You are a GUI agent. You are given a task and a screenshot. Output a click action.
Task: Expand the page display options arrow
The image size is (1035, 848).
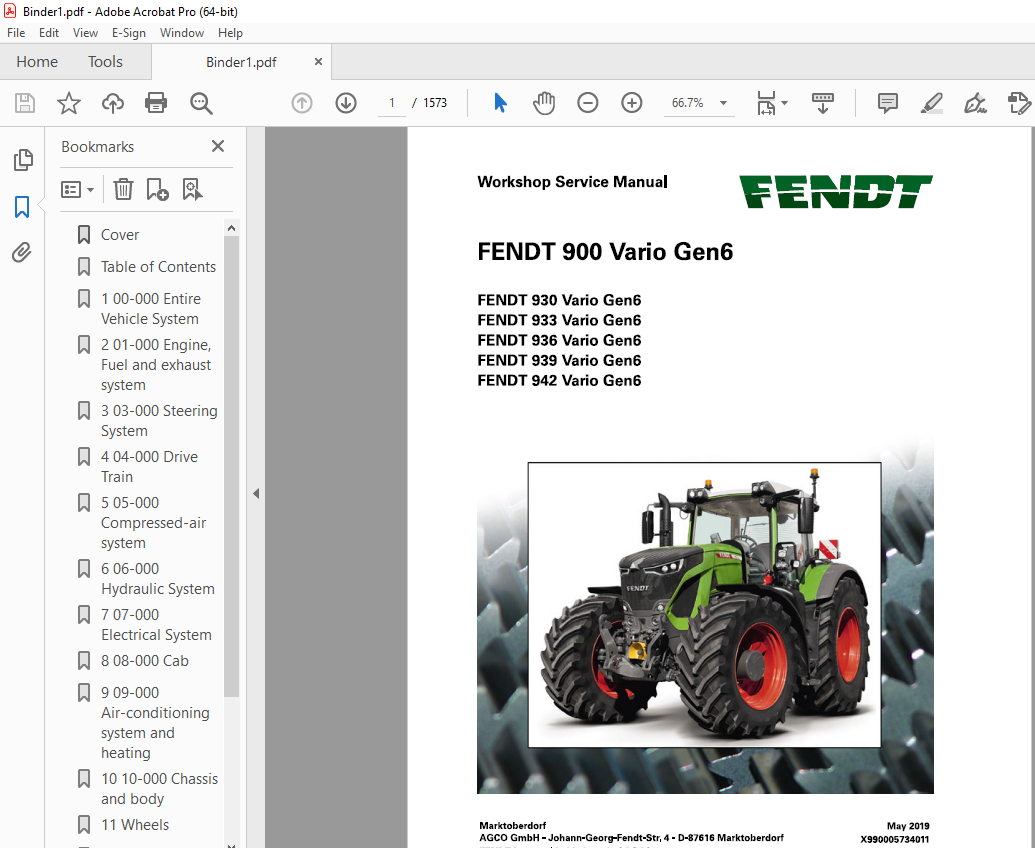tap(784, 103)
